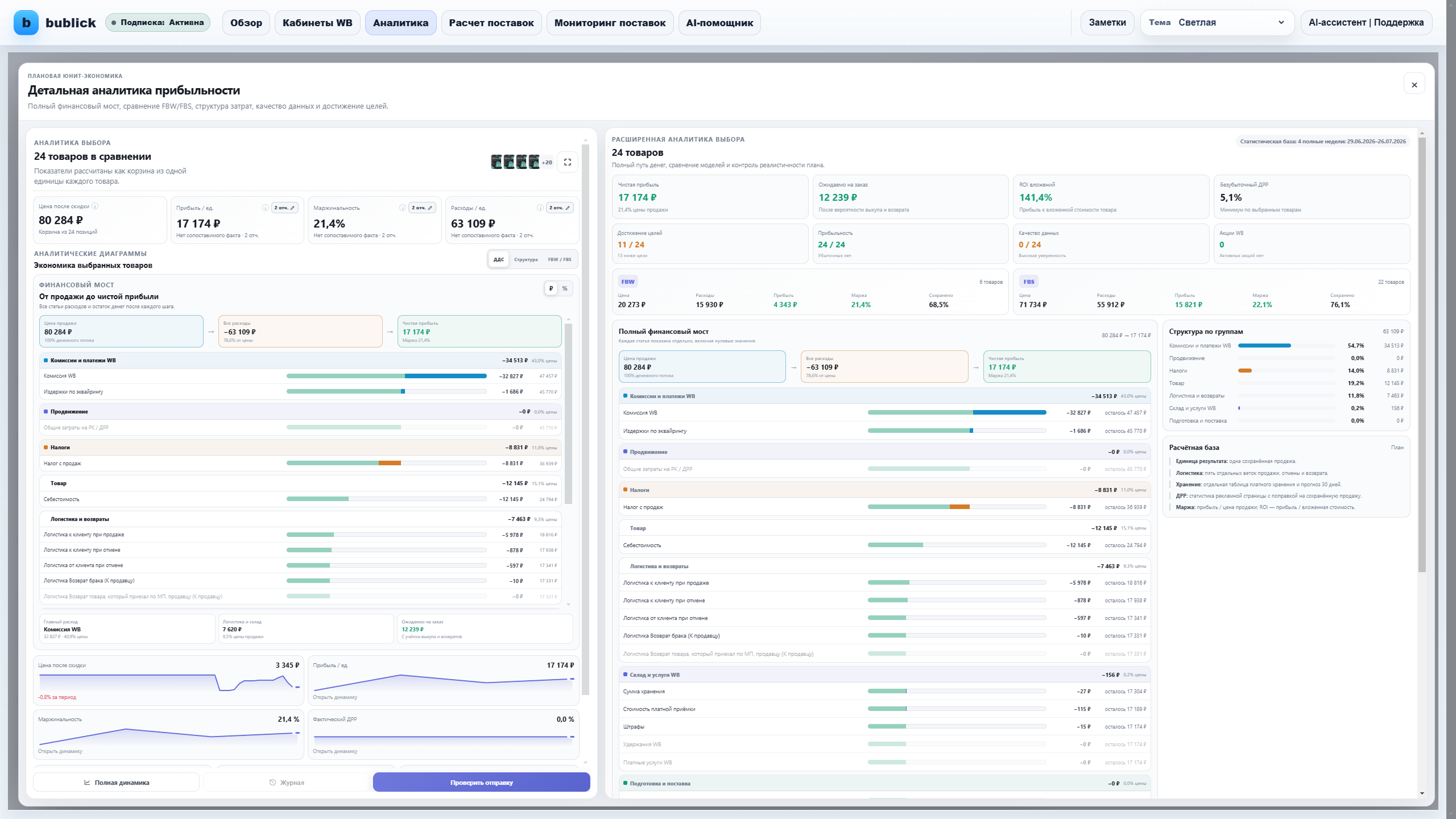Open dynamics link in Маржинальность chart
Image resolution: width=1456 pixels, height=819 pixels.
(60, 751)
